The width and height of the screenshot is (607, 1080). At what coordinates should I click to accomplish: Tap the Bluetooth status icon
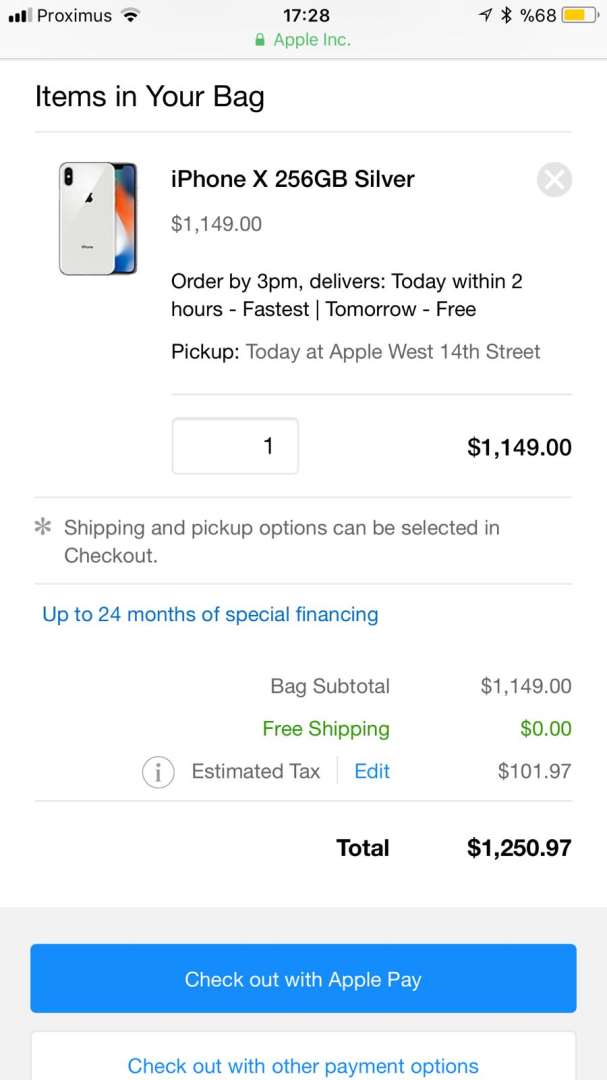tap(506, 15)
